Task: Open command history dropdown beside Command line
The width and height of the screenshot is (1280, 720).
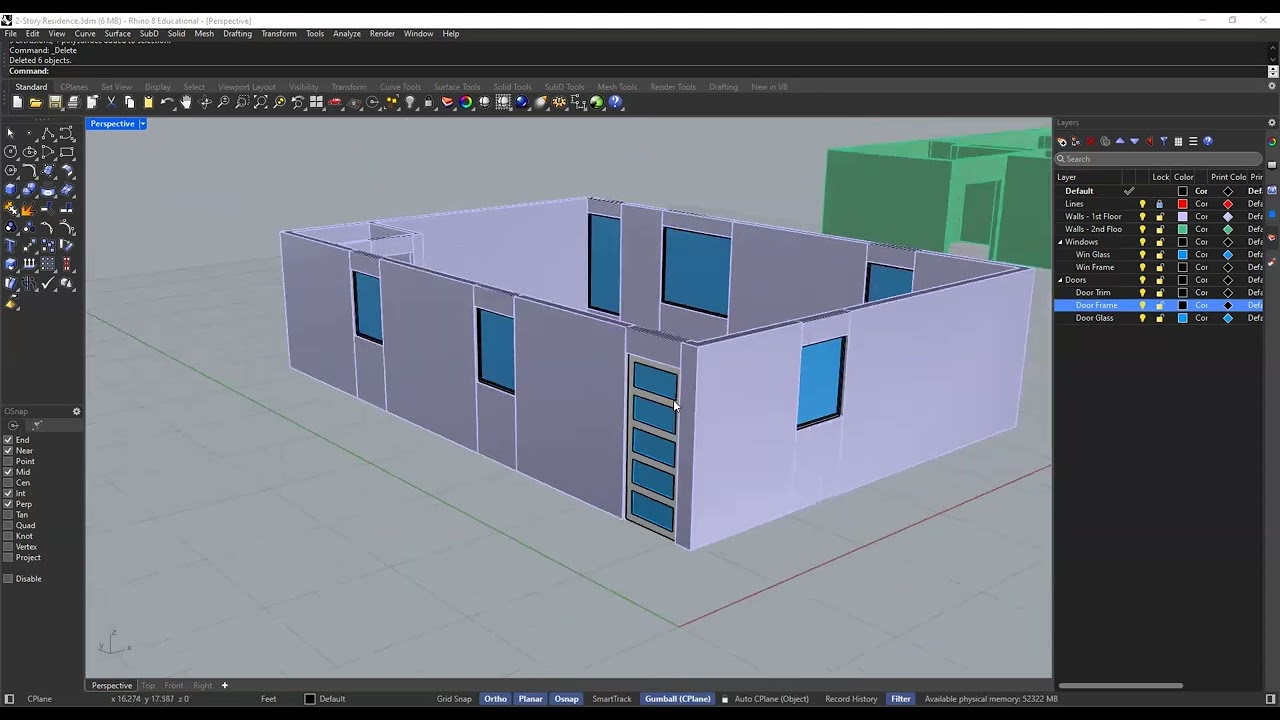Action: (1273, 71)
